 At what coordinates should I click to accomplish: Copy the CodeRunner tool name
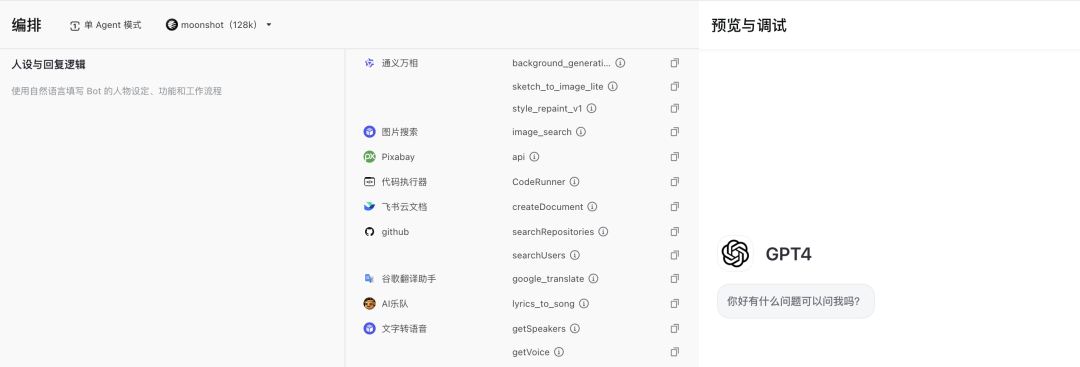pos(675,182)
